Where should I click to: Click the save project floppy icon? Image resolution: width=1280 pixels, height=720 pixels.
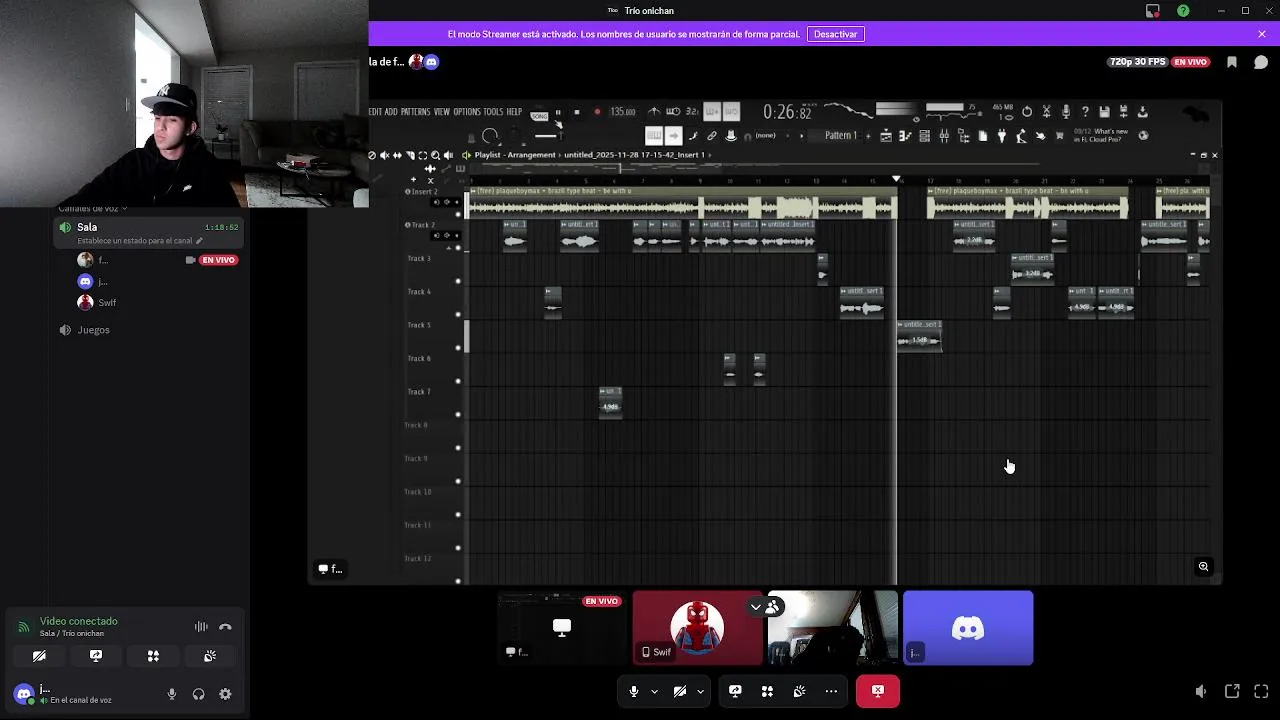pos(1104,111)
